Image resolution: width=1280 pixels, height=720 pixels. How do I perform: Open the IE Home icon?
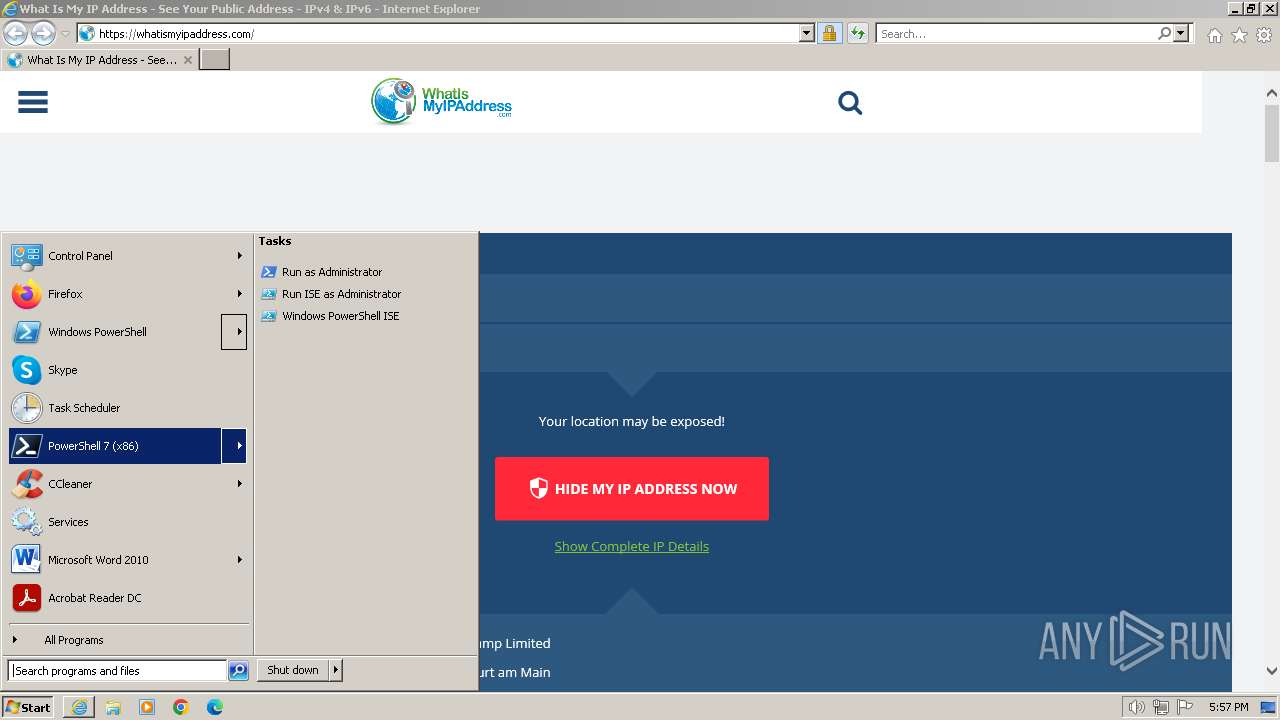click(x=1214, y=35)
